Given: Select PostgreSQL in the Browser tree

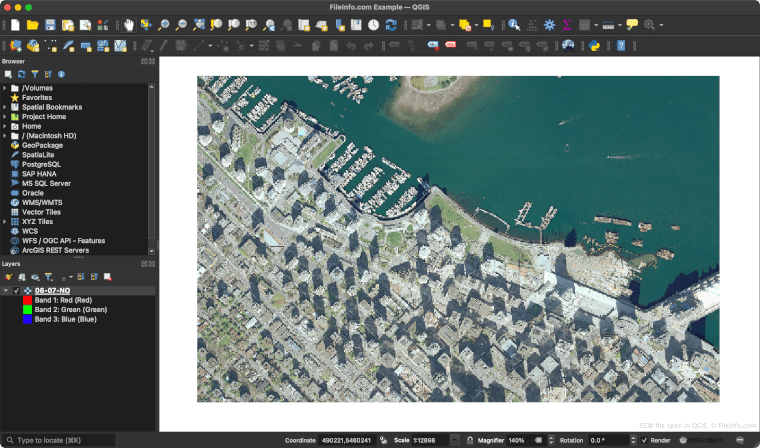Looking at the screenshot, I should 41,164.
